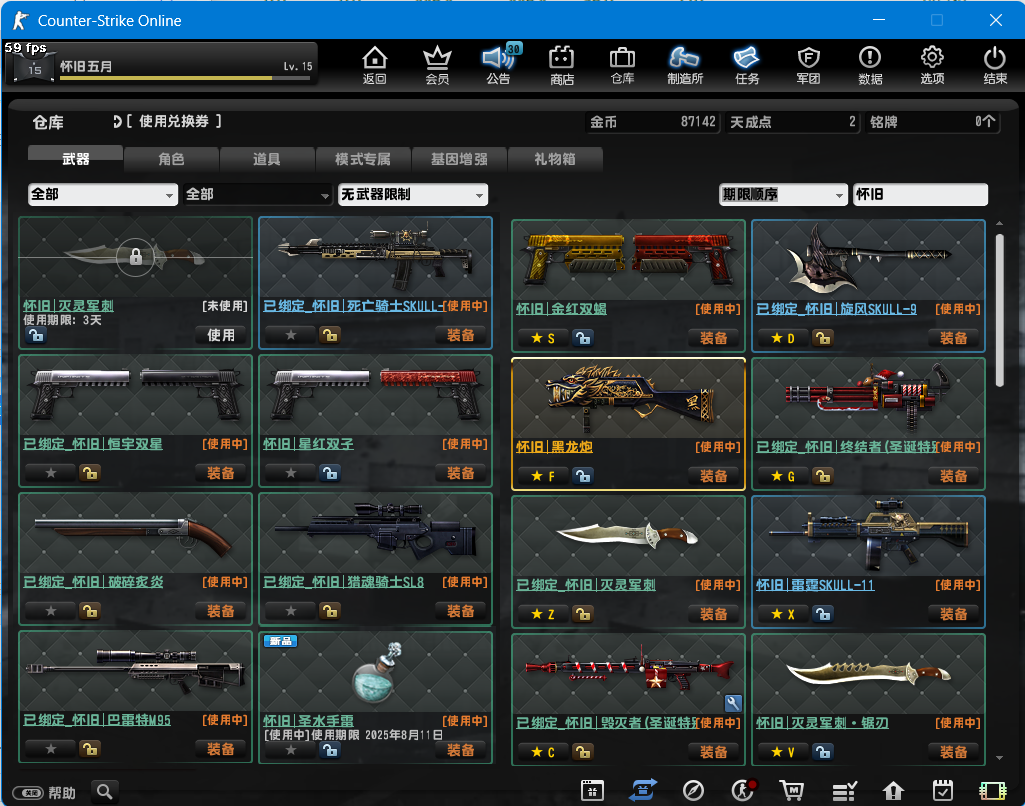Image resolution: width=1025 pixels, height=806 pixels.
Task: Open the 期限顺序 sort order dropdown
Action: [x=782, y=194]
